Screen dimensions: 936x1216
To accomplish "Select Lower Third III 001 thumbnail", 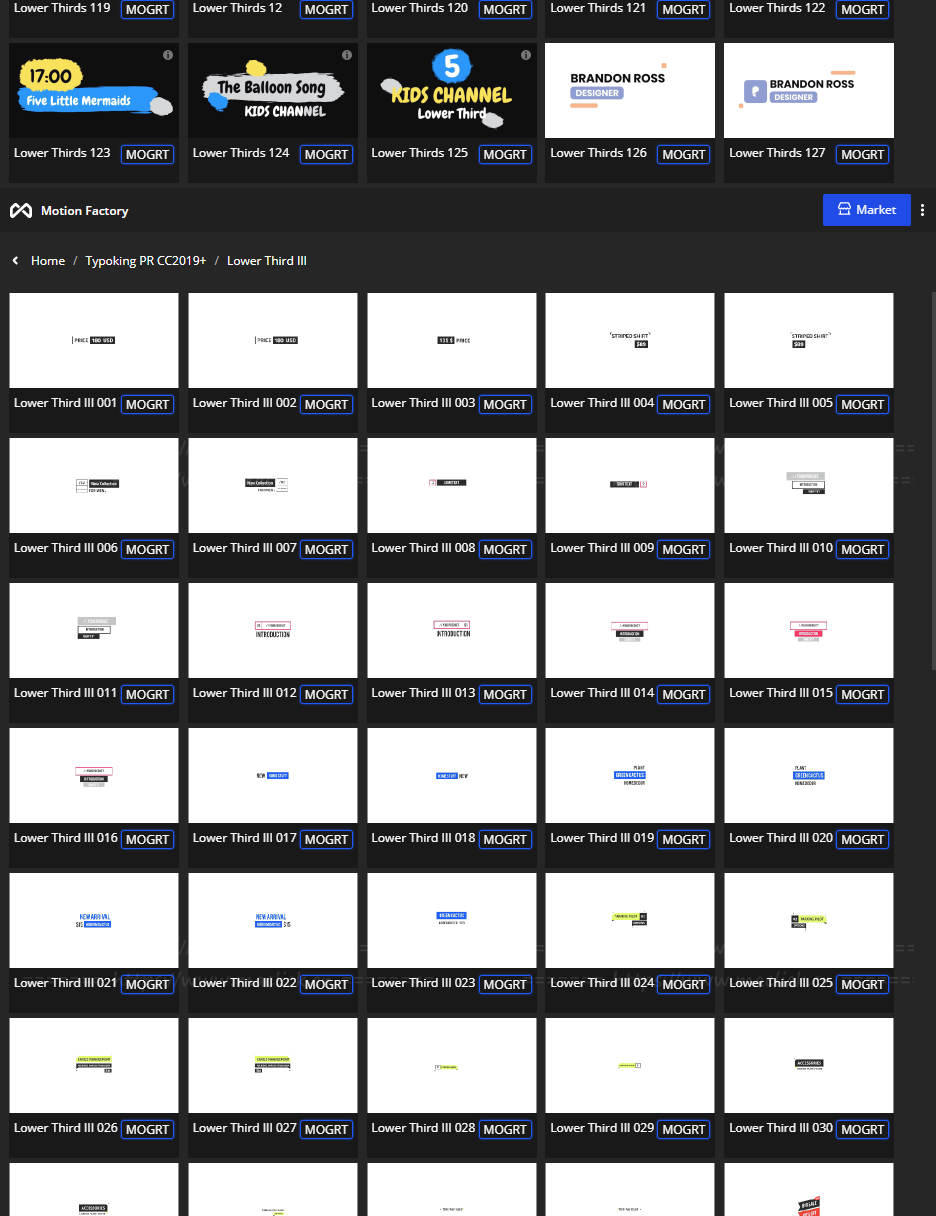I will click(x=94, y=340).
